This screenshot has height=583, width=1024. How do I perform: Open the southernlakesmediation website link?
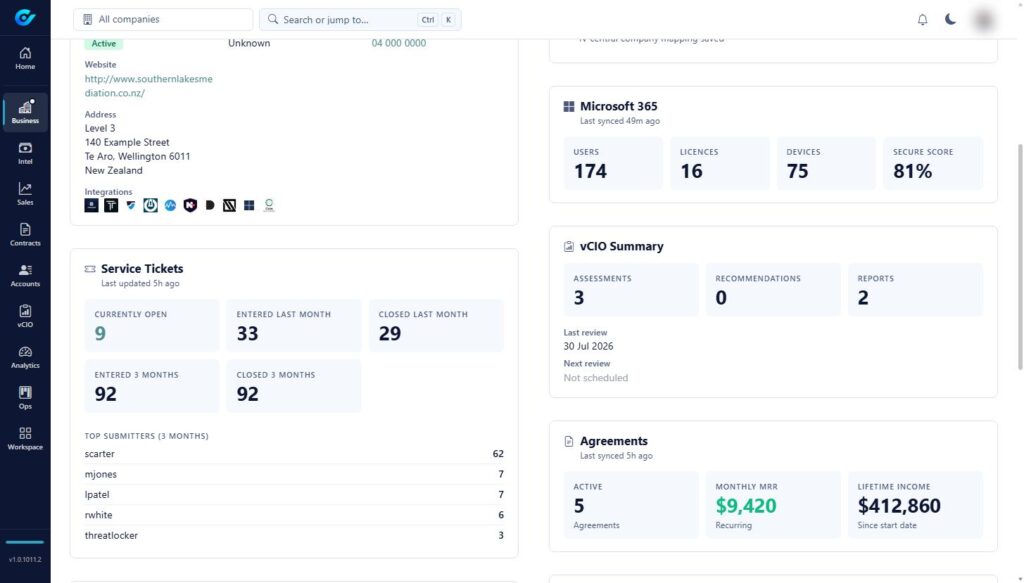point(148,86)
